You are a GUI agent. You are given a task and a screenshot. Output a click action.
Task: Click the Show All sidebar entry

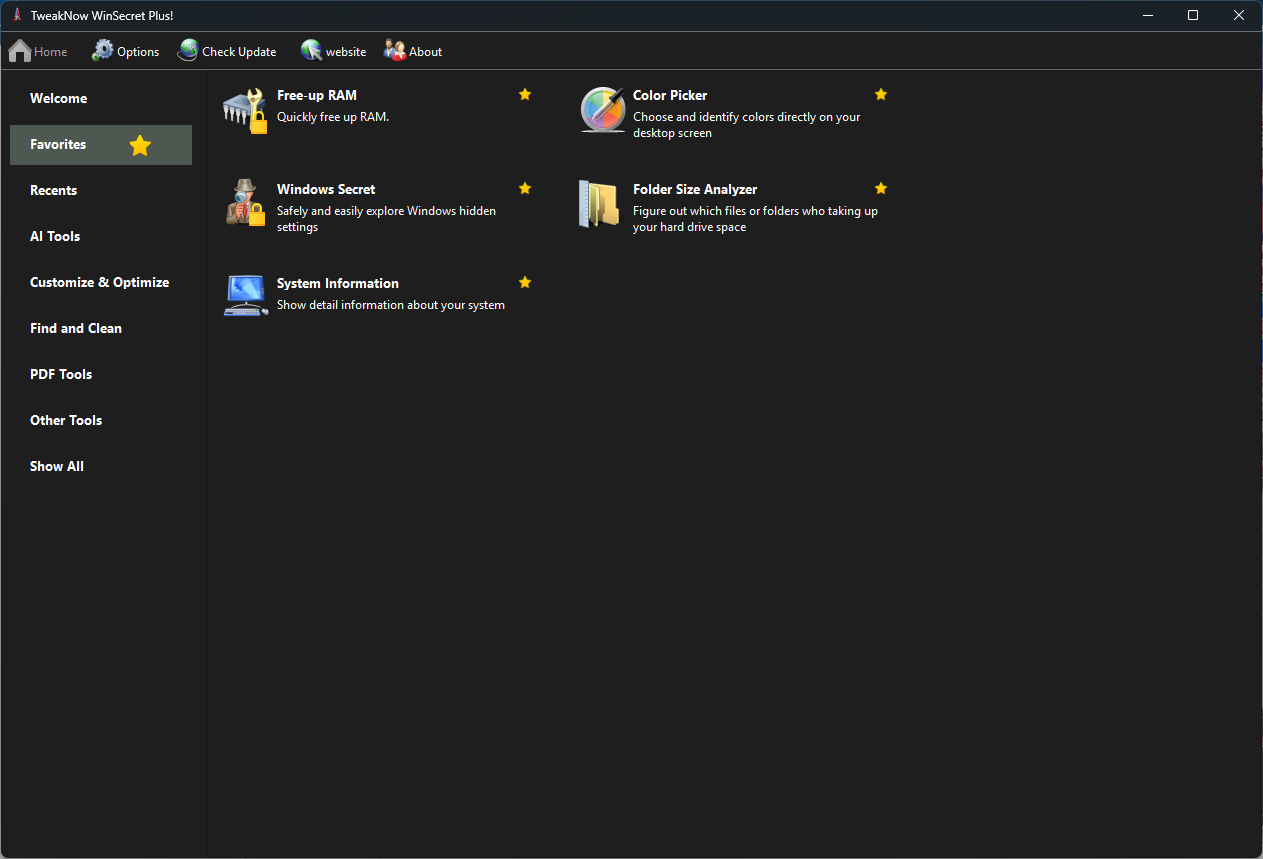click(57, 466)
